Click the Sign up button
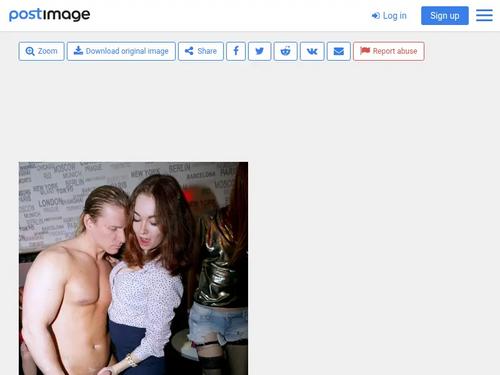The width and height of the screenshot is (500, 375). point(445,16)
